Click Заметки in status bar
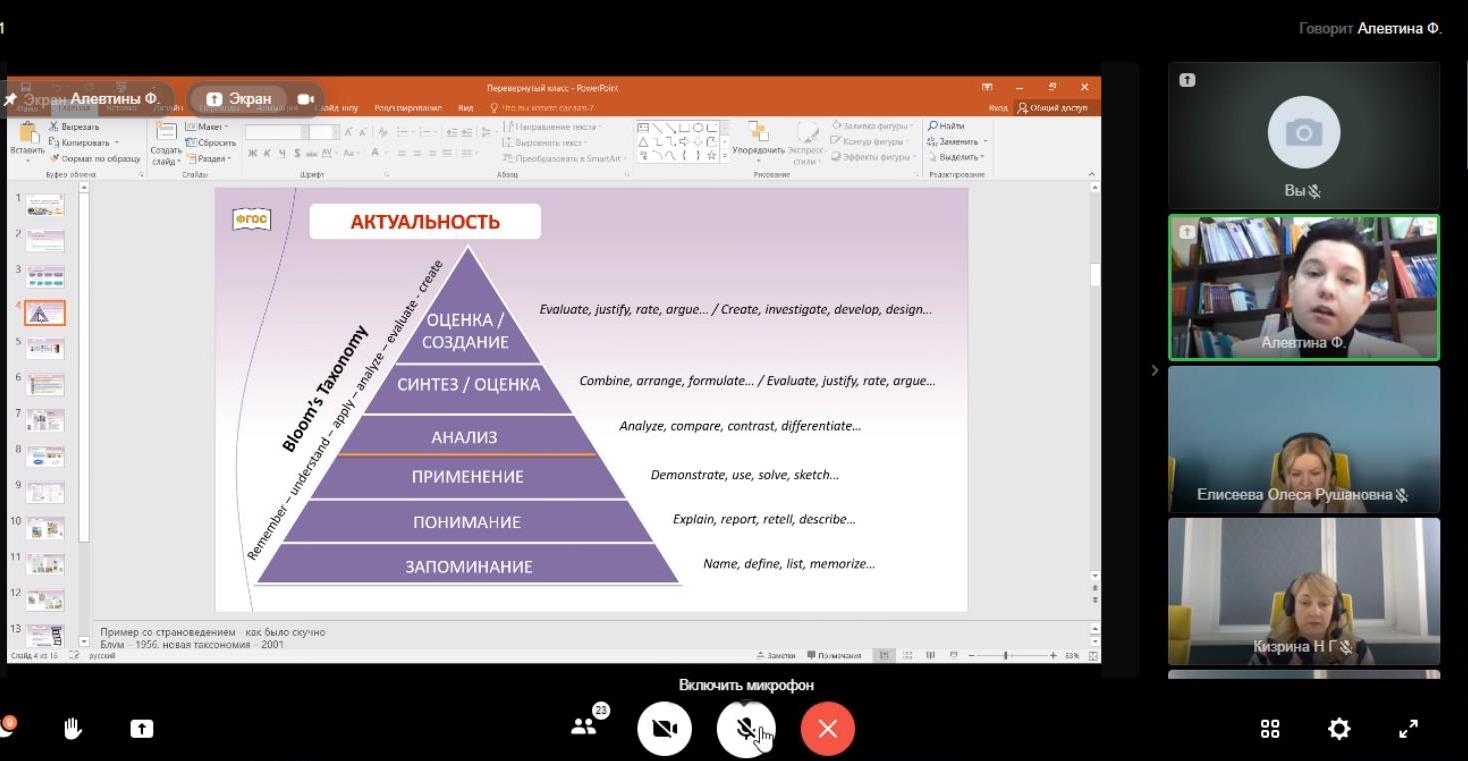The width and height of the screenshot is (1468, 761). pyautogui.click(x=776, y=656)
